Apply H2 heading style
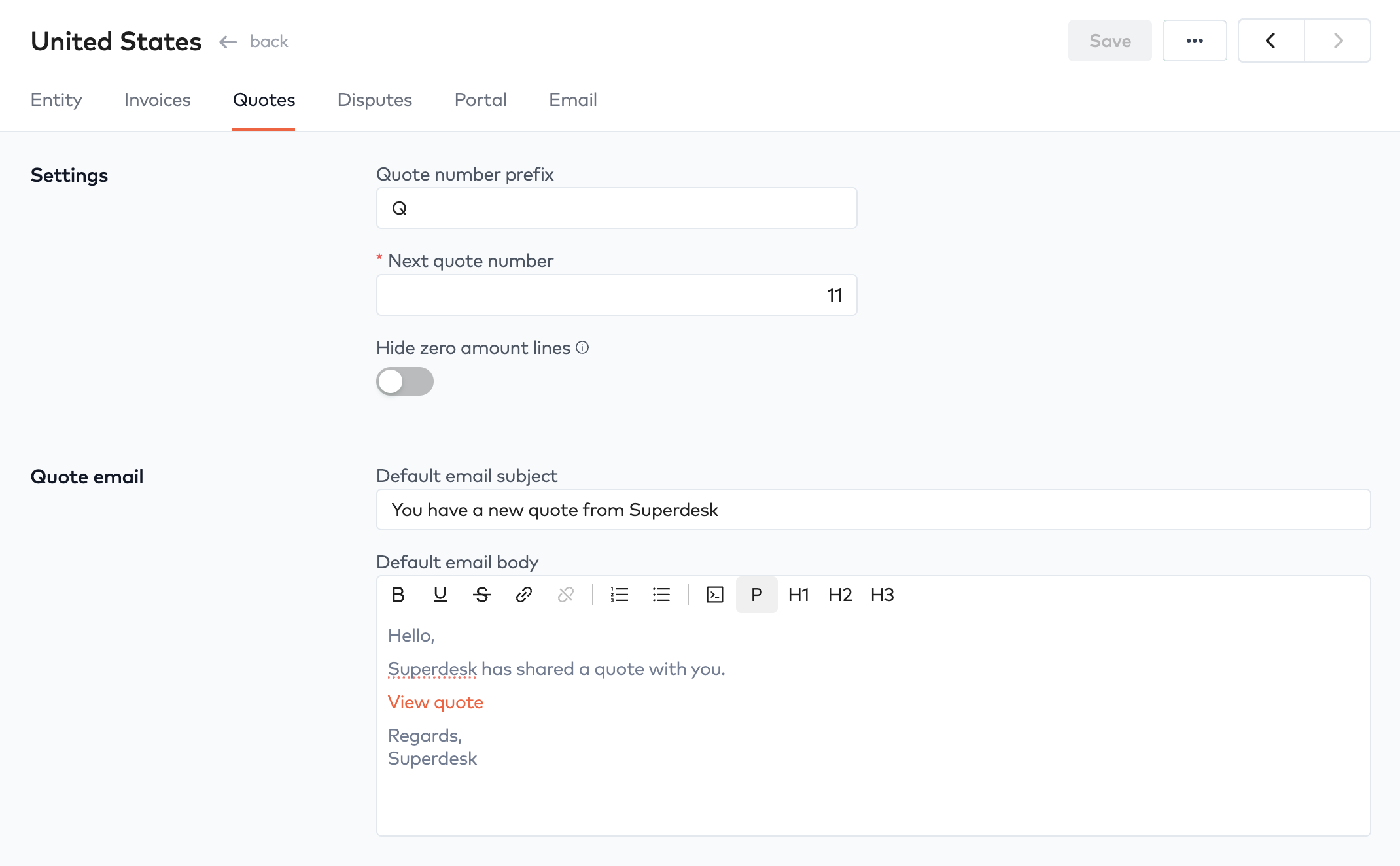This screenshot has width=1400, height=866. [841, 595]
